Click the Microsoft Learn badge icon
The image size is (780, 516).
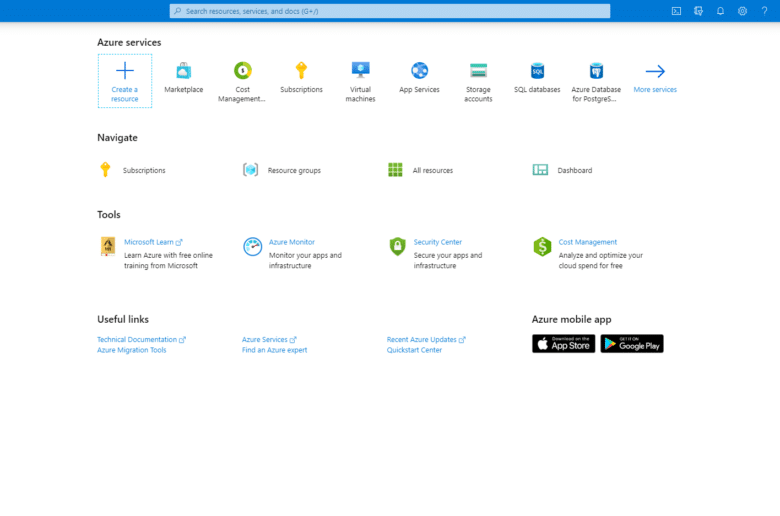pos(108,246)
